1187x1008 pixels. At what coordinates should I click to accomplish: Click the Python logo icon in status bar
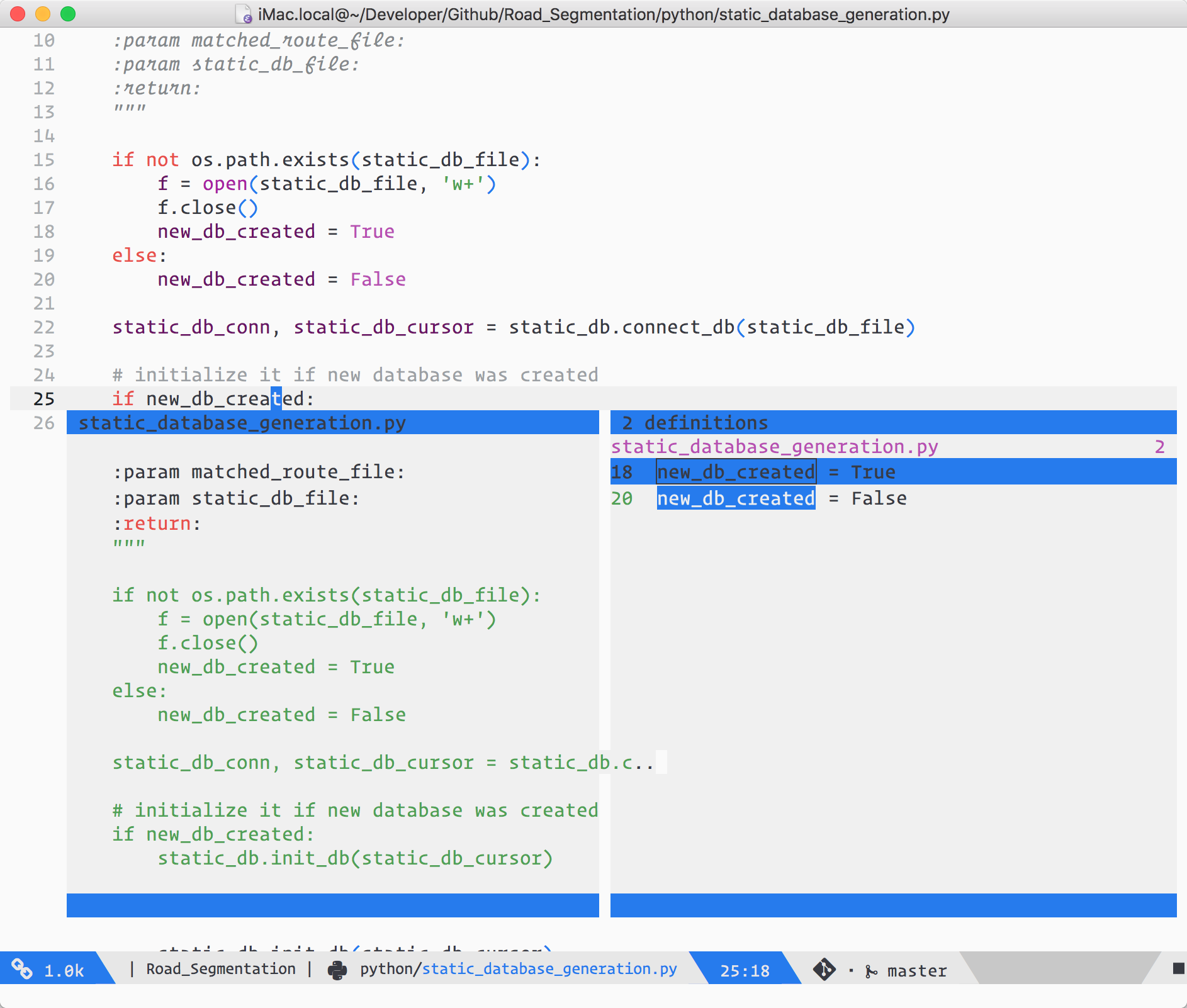pyautogui.click(x=338, y=970)
